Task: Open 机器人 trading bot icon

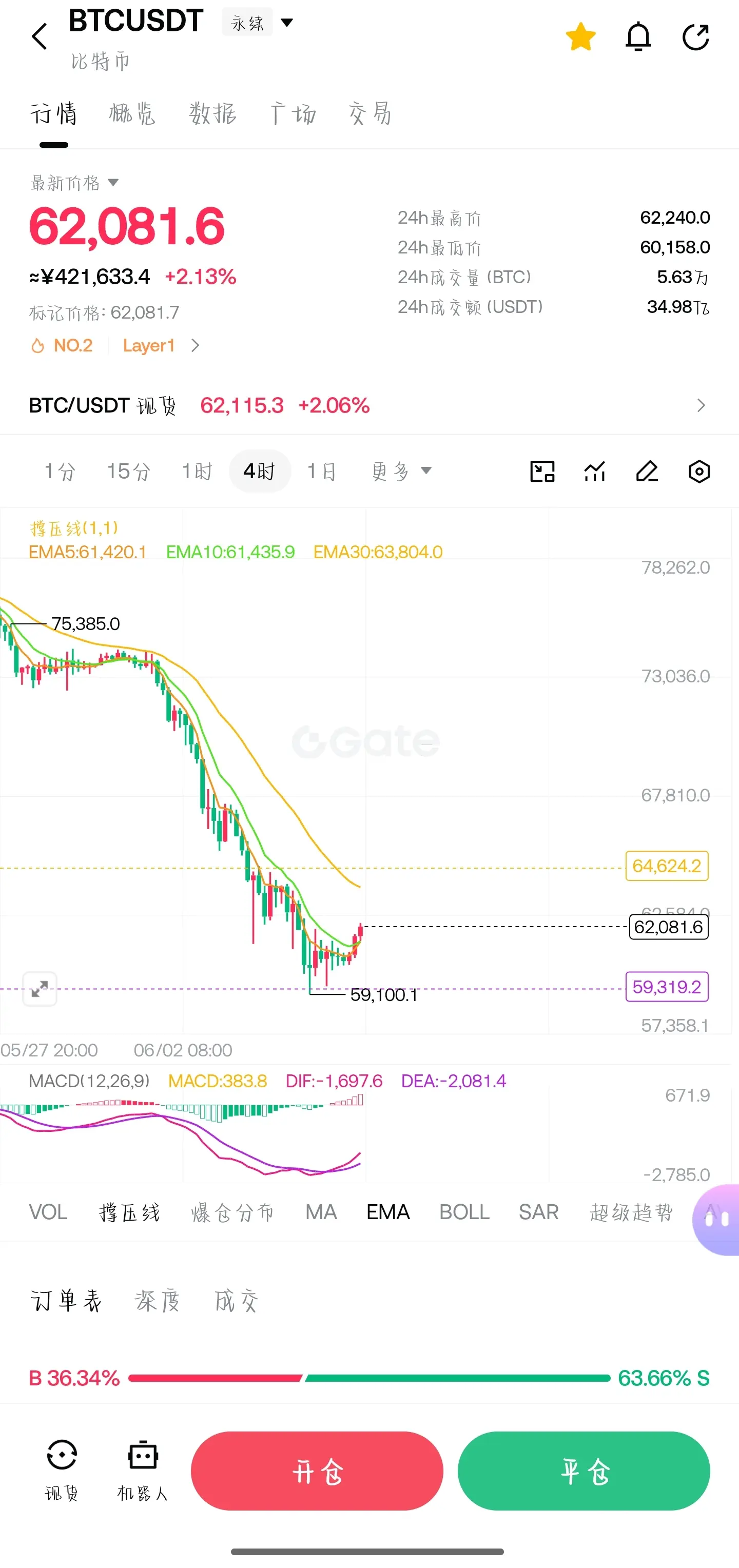Action: pos(143,1471)
